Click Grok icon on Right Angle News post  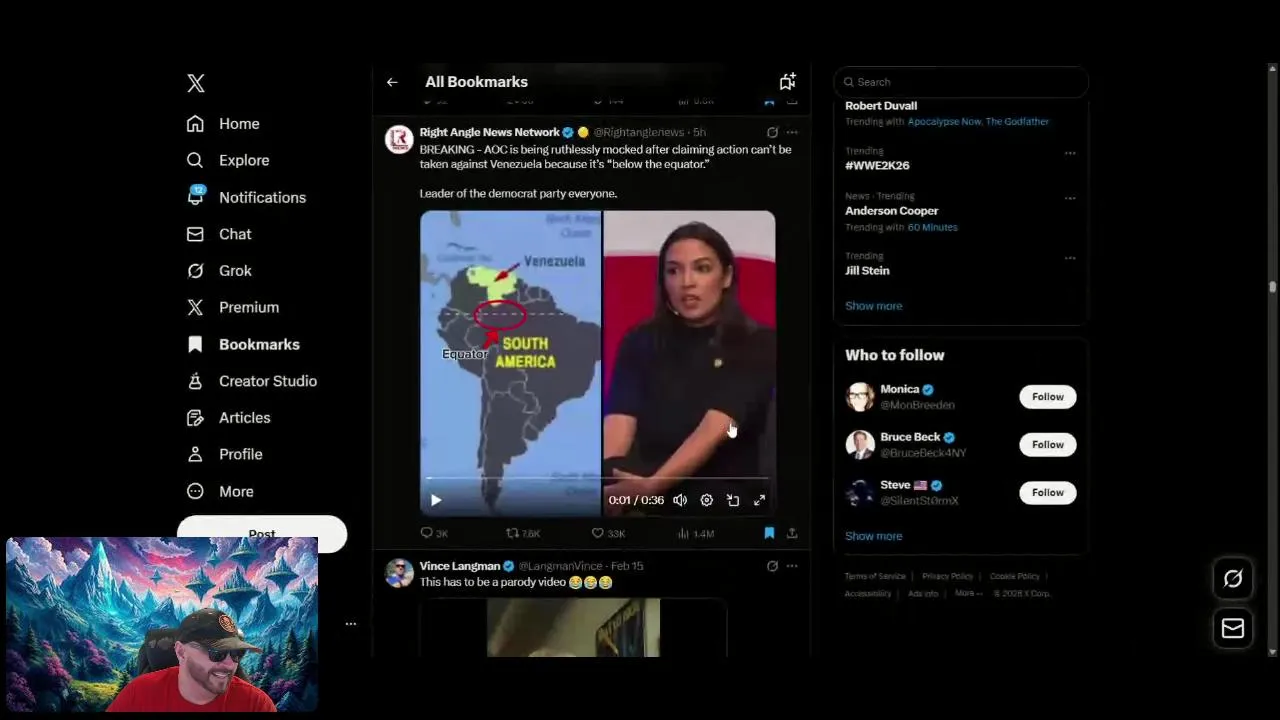click(772, 132)
